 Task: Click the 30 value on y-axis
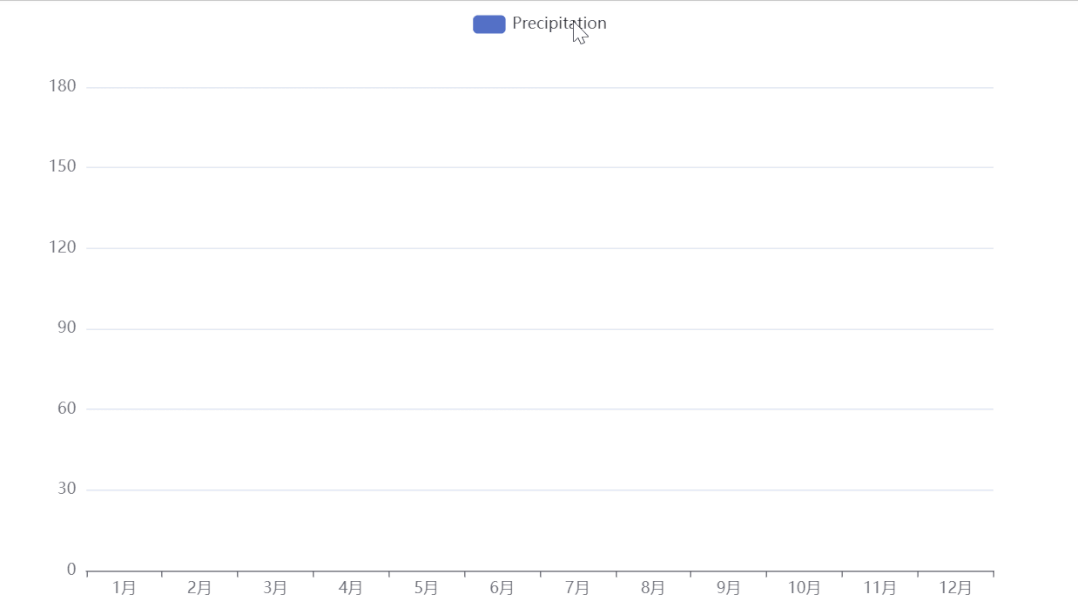pos(66,489)
